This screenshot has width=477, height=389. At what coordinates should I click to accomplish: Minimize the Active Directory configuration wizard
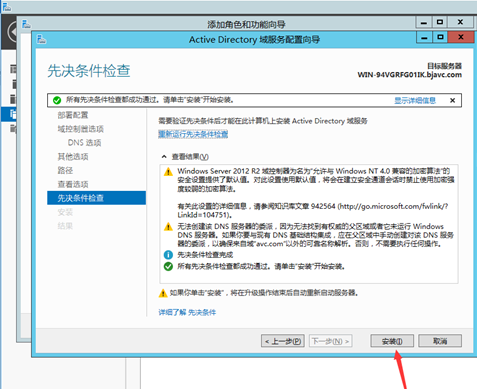(x=424, y=37)
